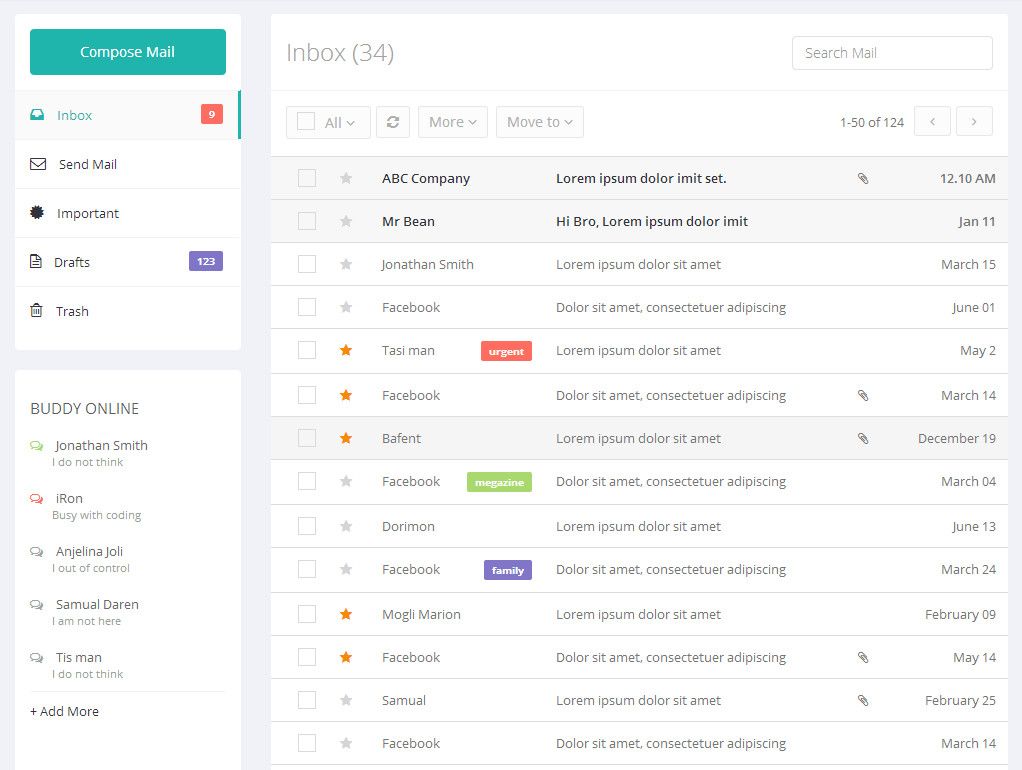Image resolution: width=1022 pixels, height=770 pixels.
Task: Focus the Search Mail input field
Action: pos(892,53)
